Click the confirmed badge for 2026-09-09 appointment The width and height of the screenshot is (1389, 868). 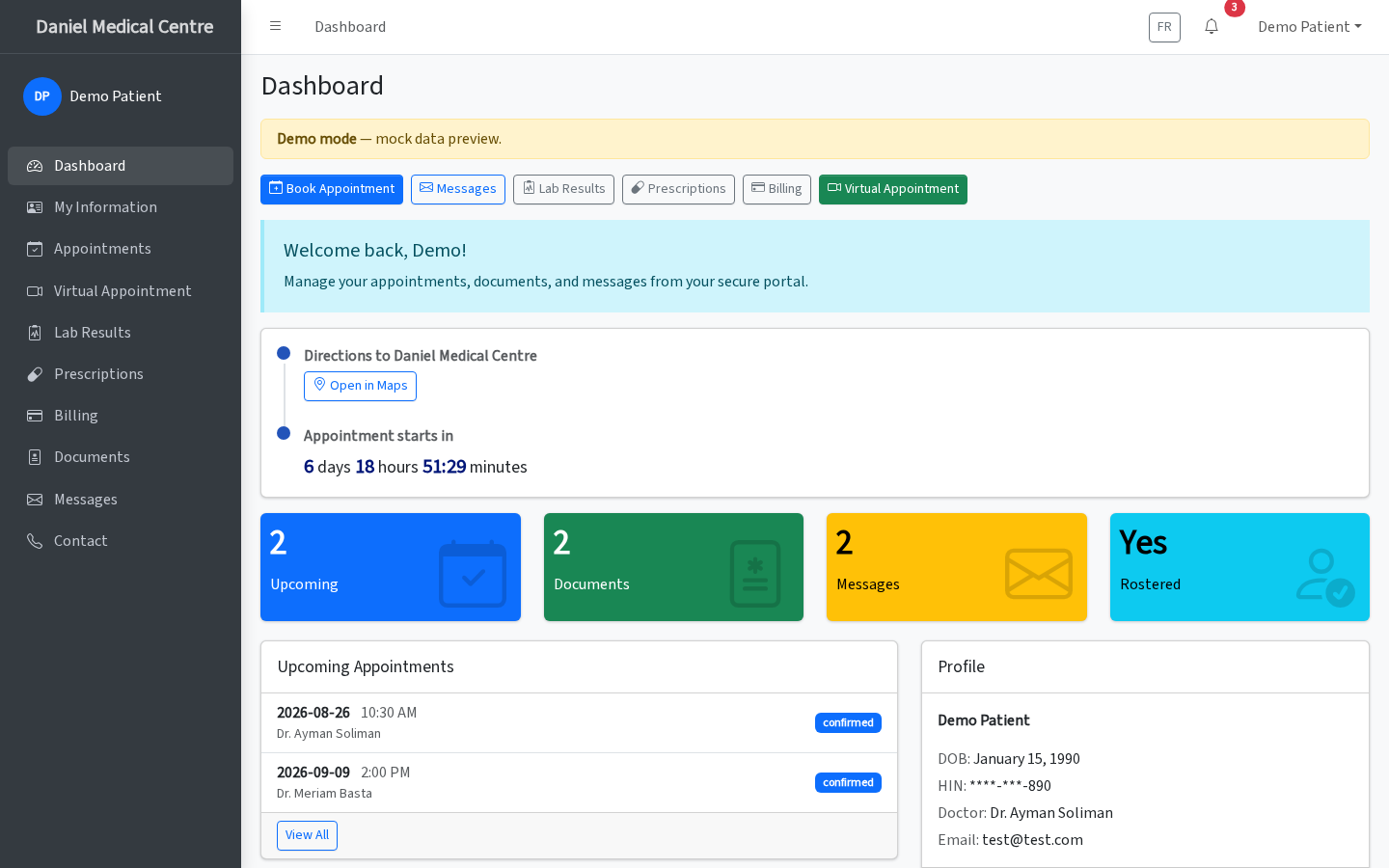(x=848, y=783)
